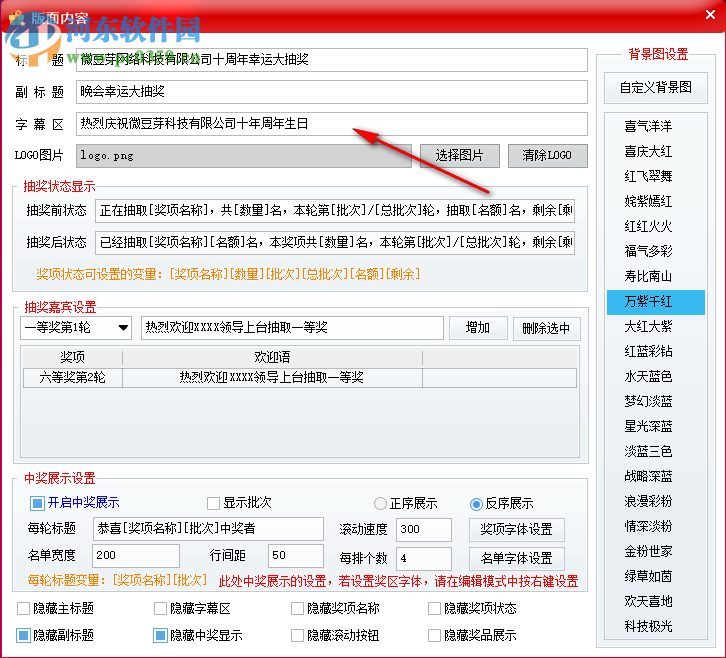Select the 淡蓝三色 background theme

click(x=656, y=451)
